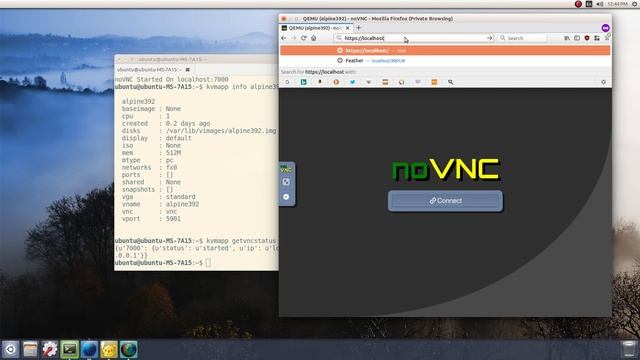Open trash icon in dock

coord(629,349)
